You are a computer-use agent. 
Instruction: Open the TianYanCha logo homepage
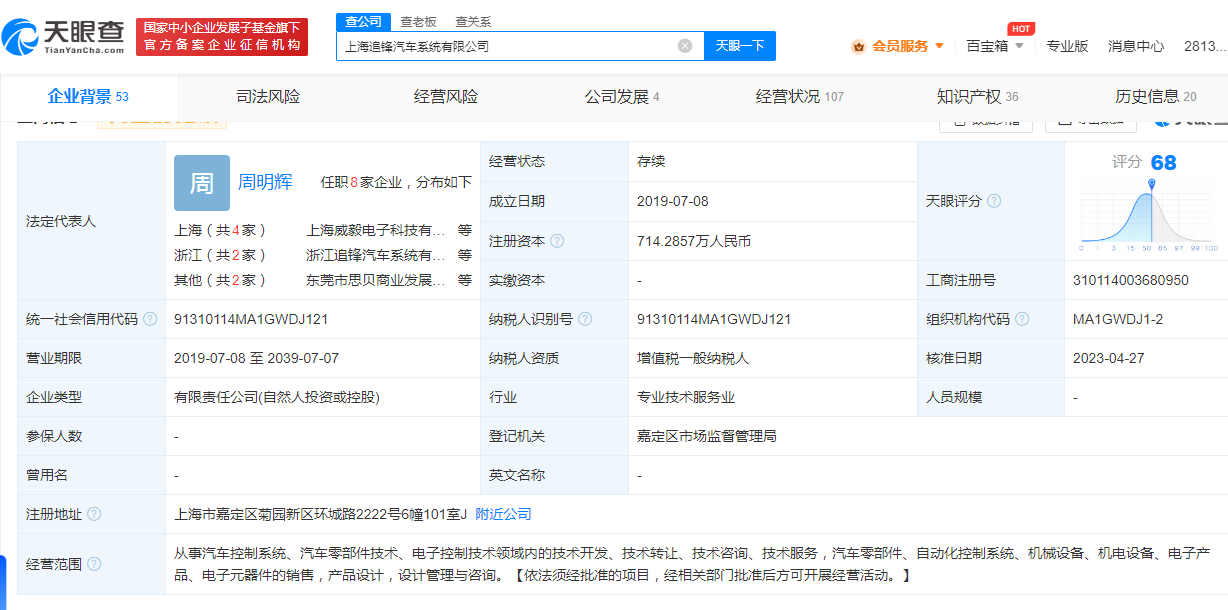pos(63,37)
